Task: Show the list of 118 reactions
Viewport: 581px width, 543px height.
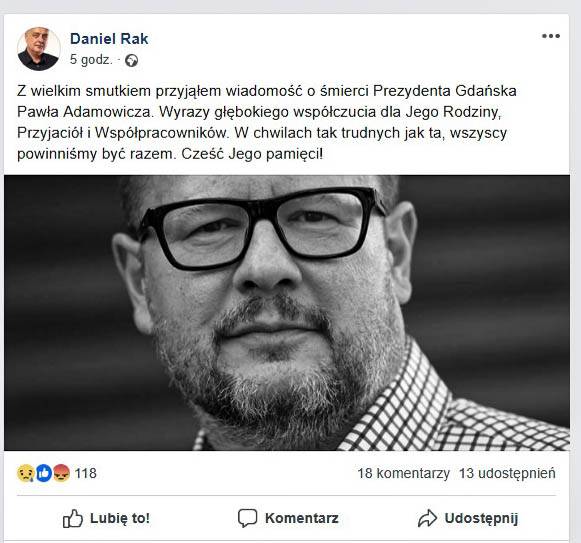Action: [x=86, y=473]
